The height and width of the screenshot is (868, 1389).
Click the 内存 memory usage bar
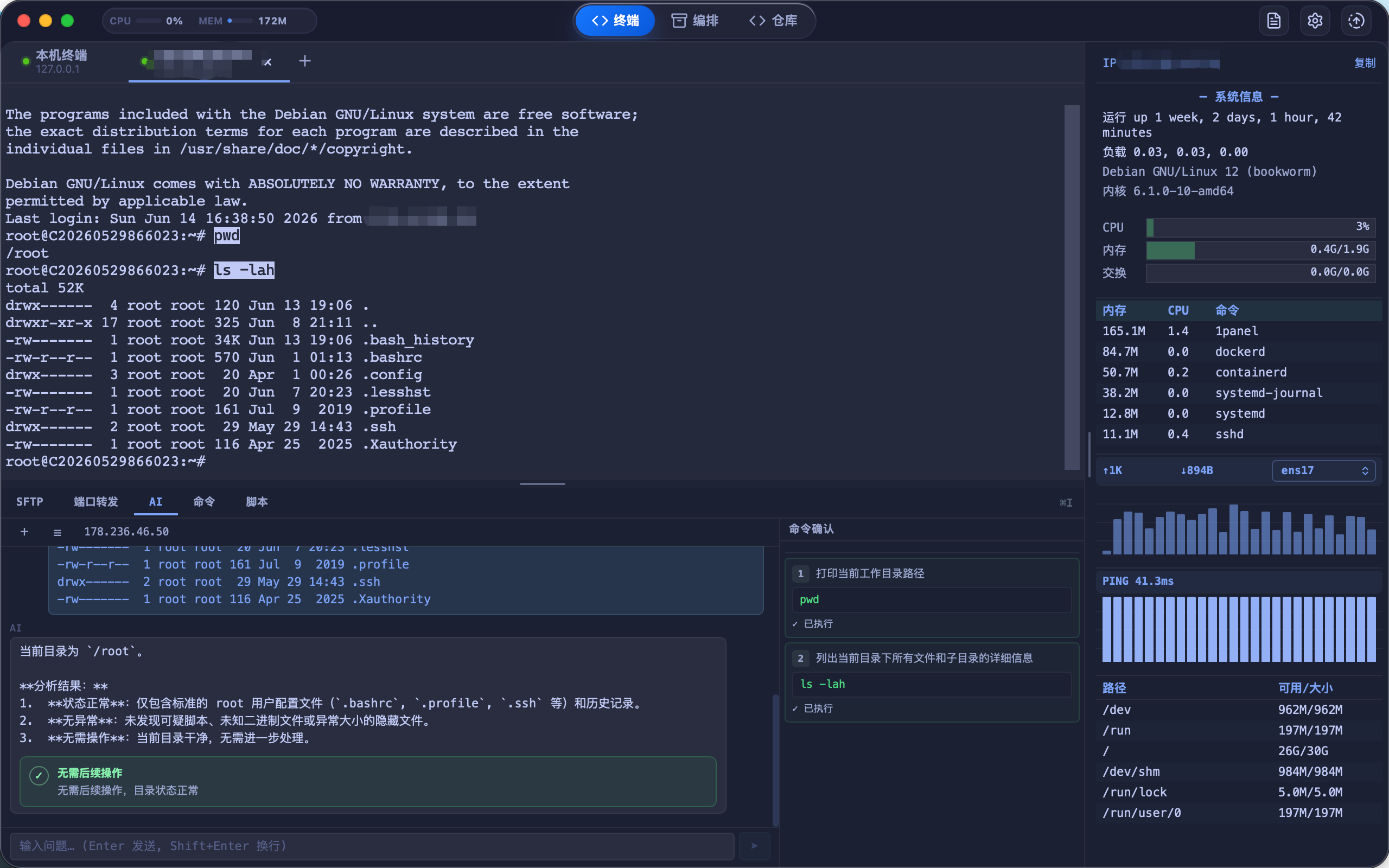[1260, 250]
